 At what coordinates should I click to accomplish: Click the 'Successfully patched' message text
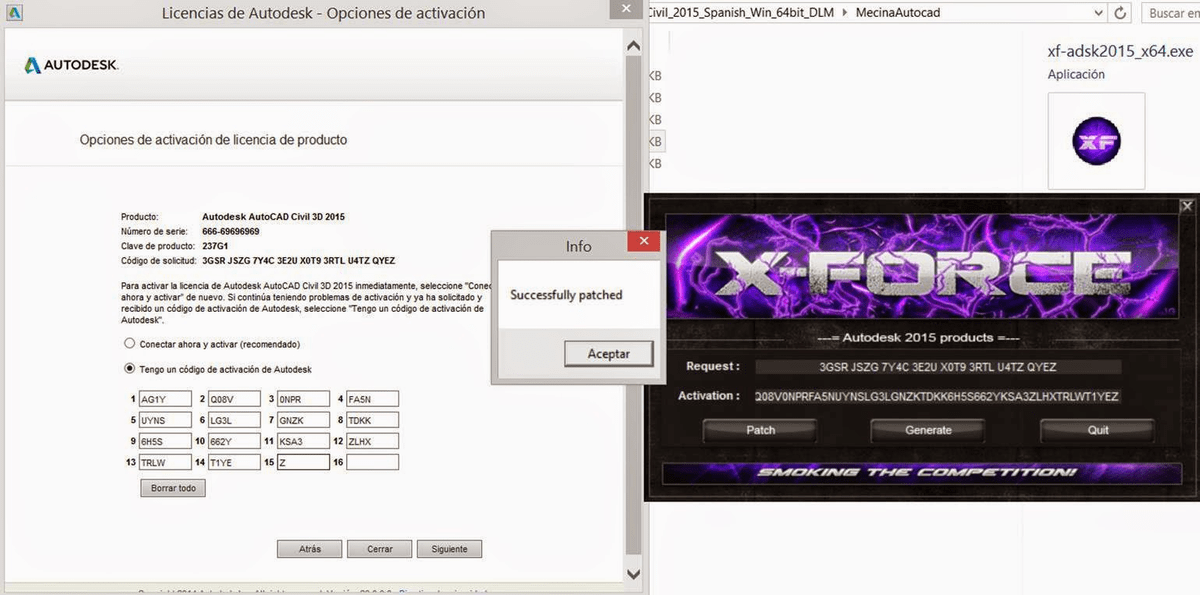coord(566,295)
